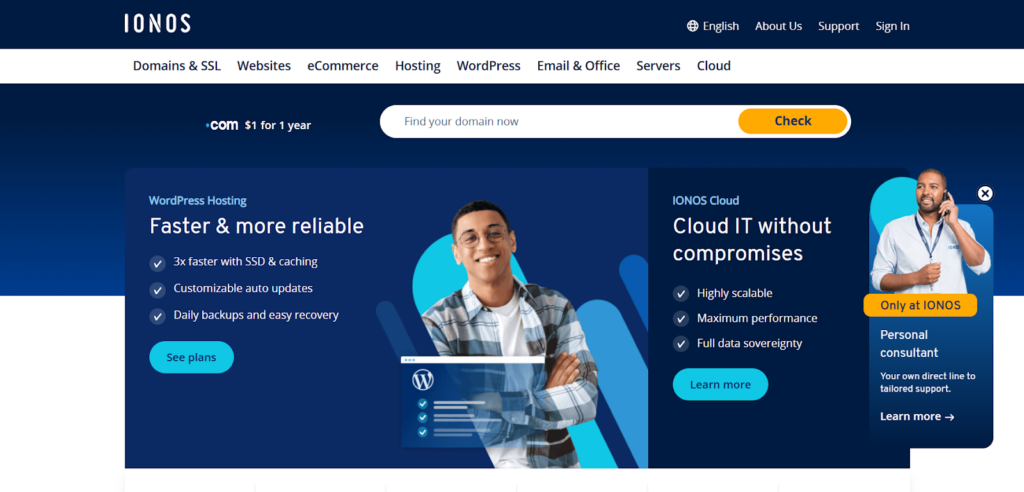This screenshot has width=1024, height=492.
Task: Open the Domains & SSL menu
Action: (x=177, y=66)
